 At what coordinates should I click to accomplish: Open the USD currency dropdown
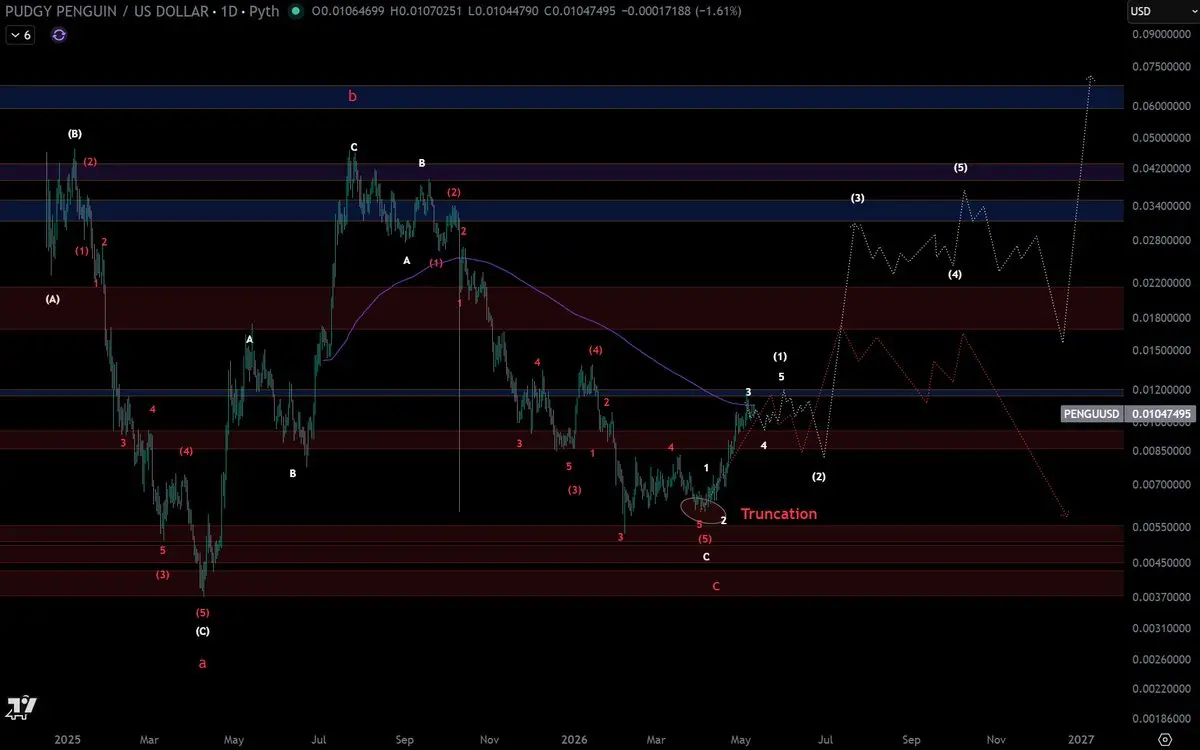1161,11
